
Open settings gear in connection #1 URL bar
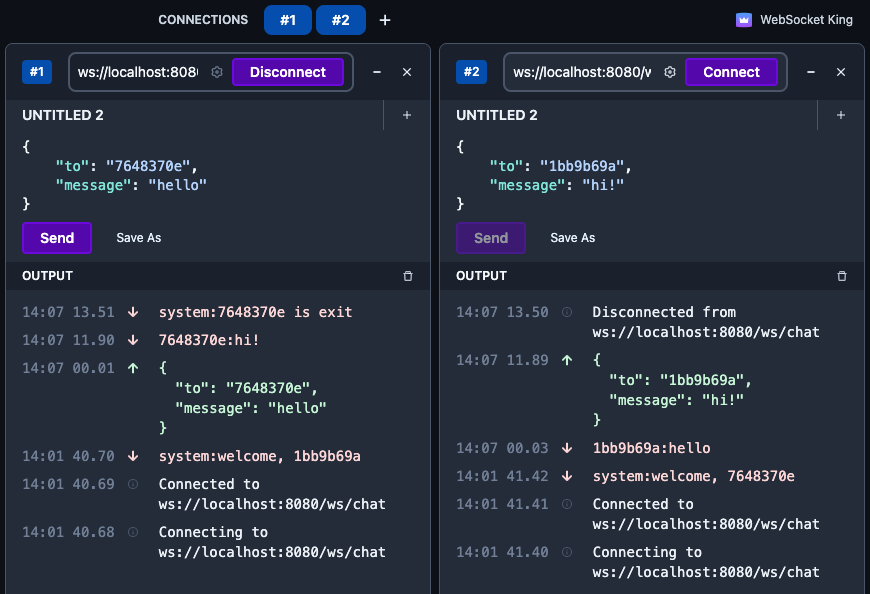(217, 72)
